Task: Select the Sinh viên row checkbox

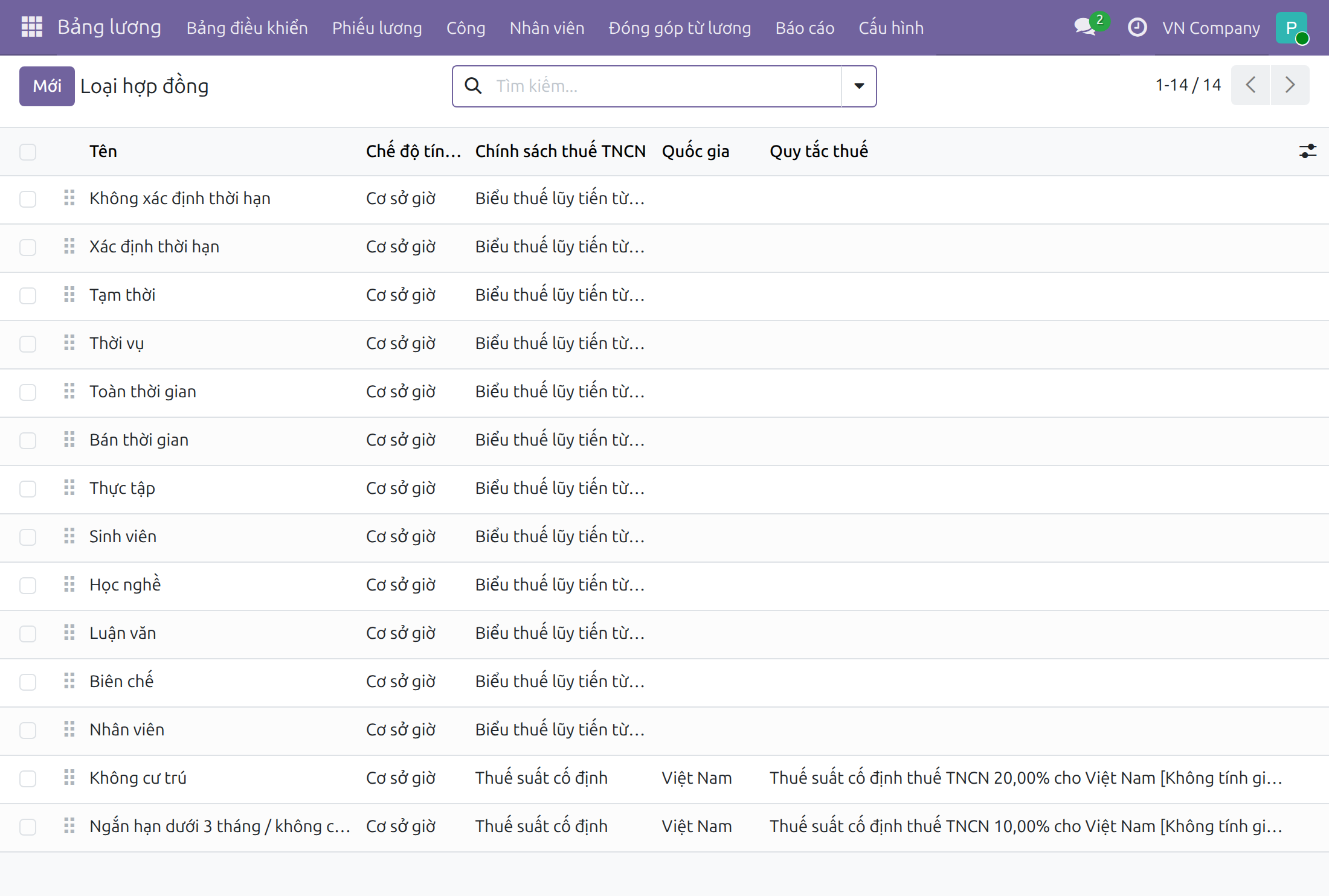Action: 28,537
